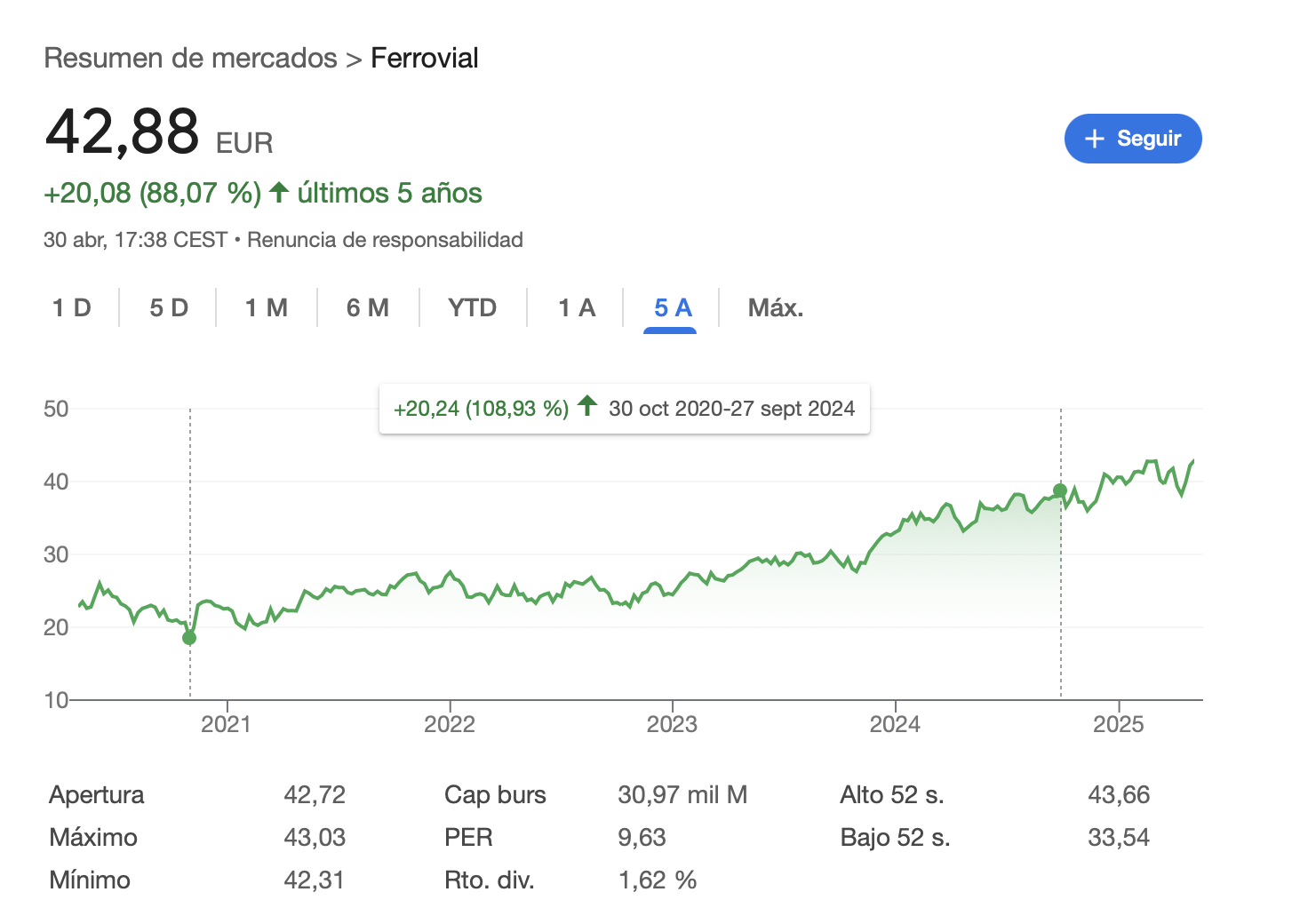Click the Cap burs label

tap(495, 794)
